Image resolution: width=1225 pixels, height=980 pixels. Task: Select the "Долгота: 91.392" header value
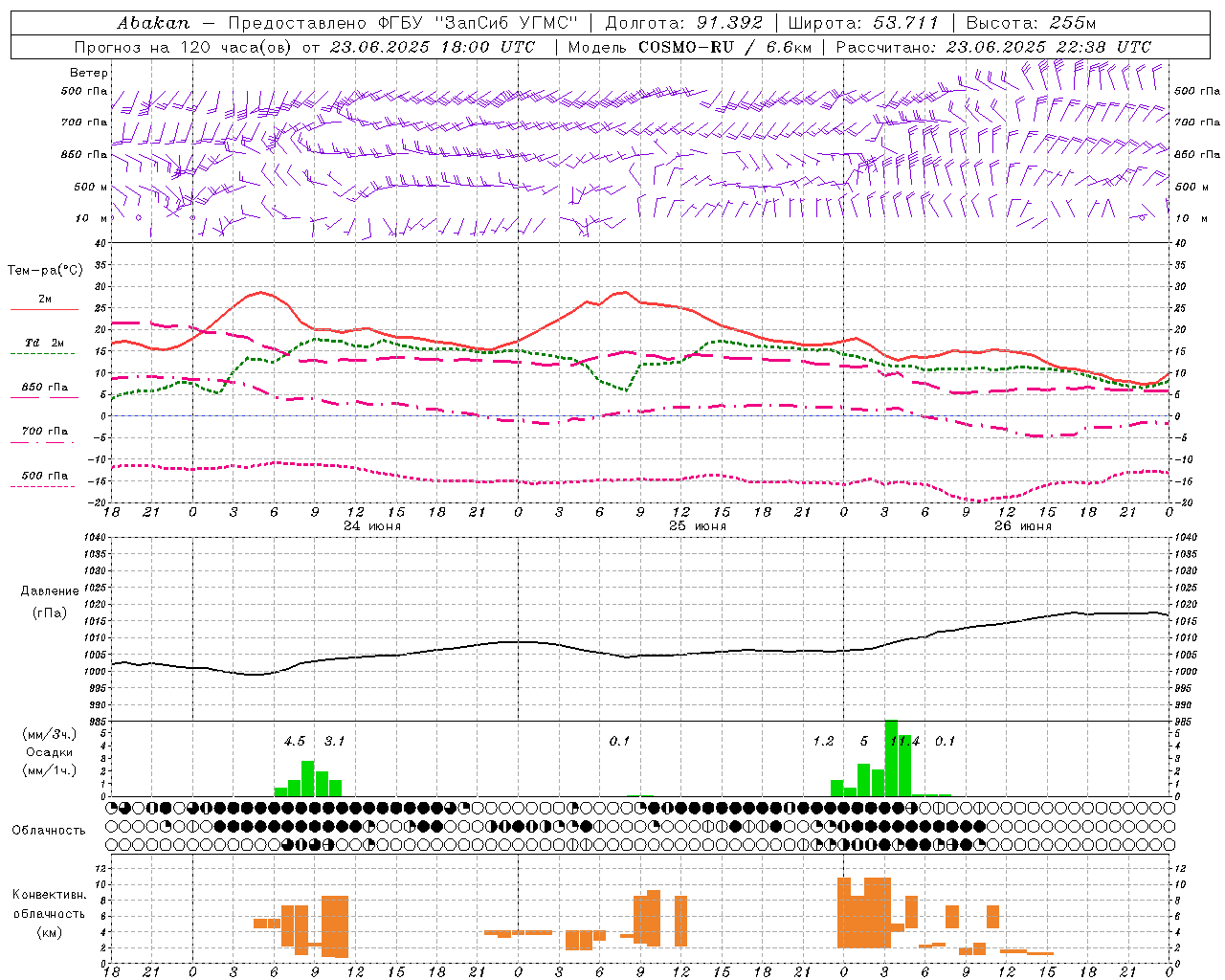coord(684,23)
